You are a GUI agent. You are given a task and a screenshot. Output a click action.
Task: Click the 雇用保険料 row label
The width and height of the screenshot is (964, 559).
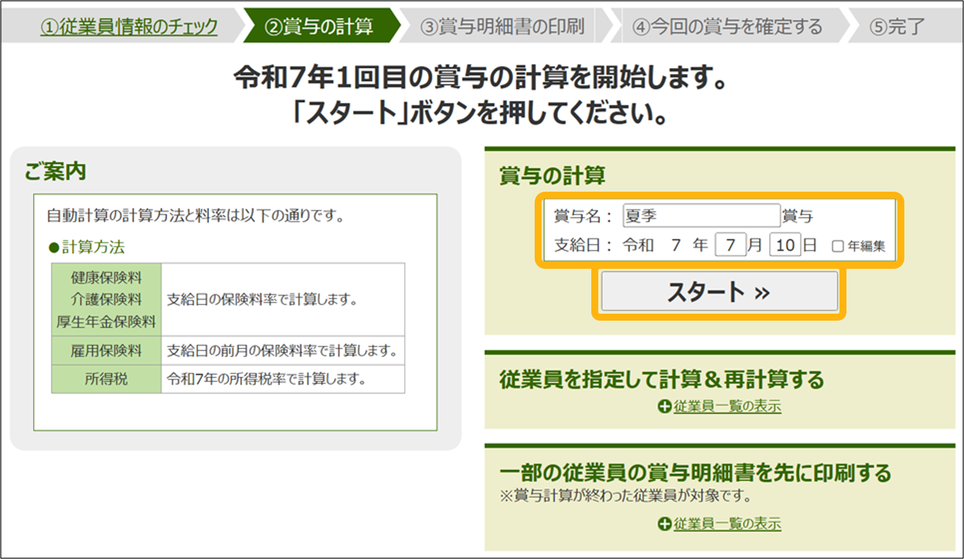click(x=106, y=351)
